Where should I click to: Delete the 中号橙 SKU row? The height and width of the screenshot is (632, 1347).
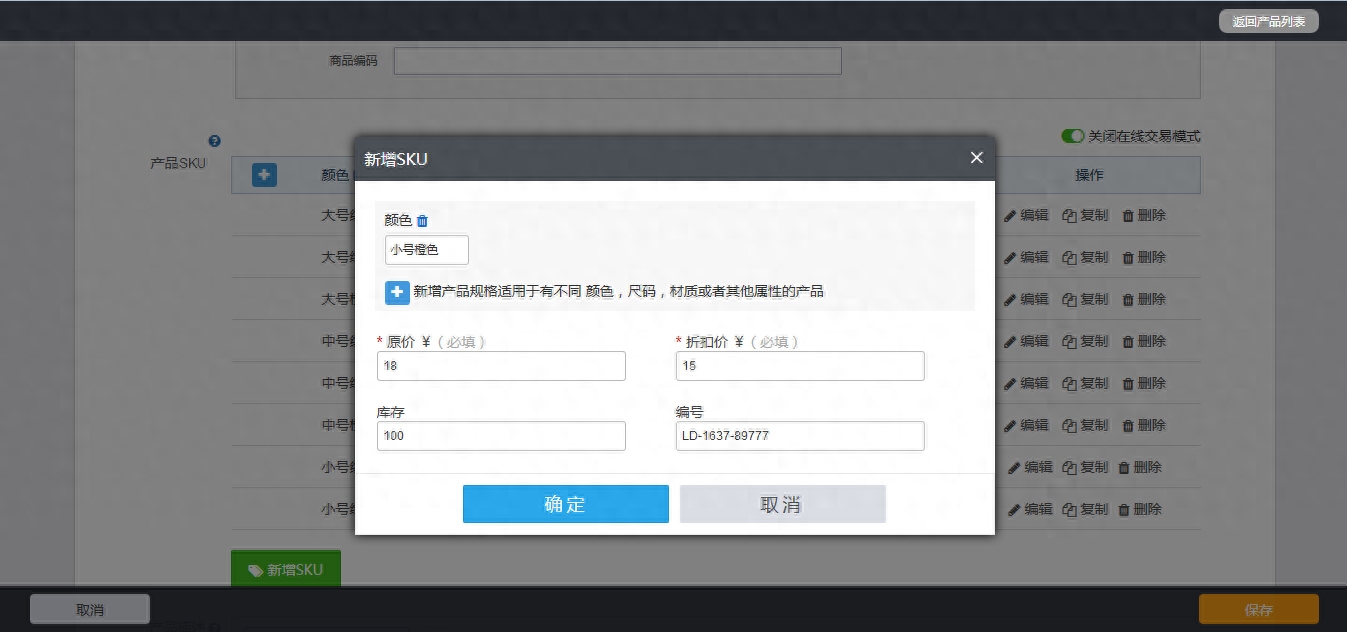coord(1144,425)
